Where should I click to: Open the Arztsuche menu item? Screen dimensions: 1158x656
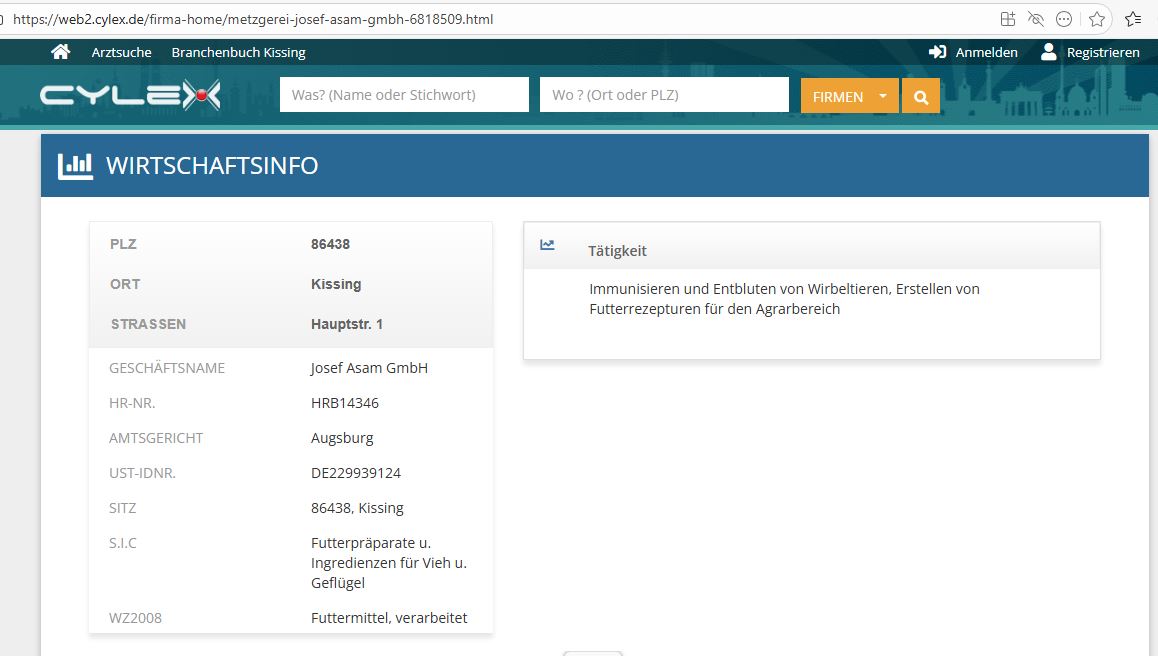click(x=121, y=52)
